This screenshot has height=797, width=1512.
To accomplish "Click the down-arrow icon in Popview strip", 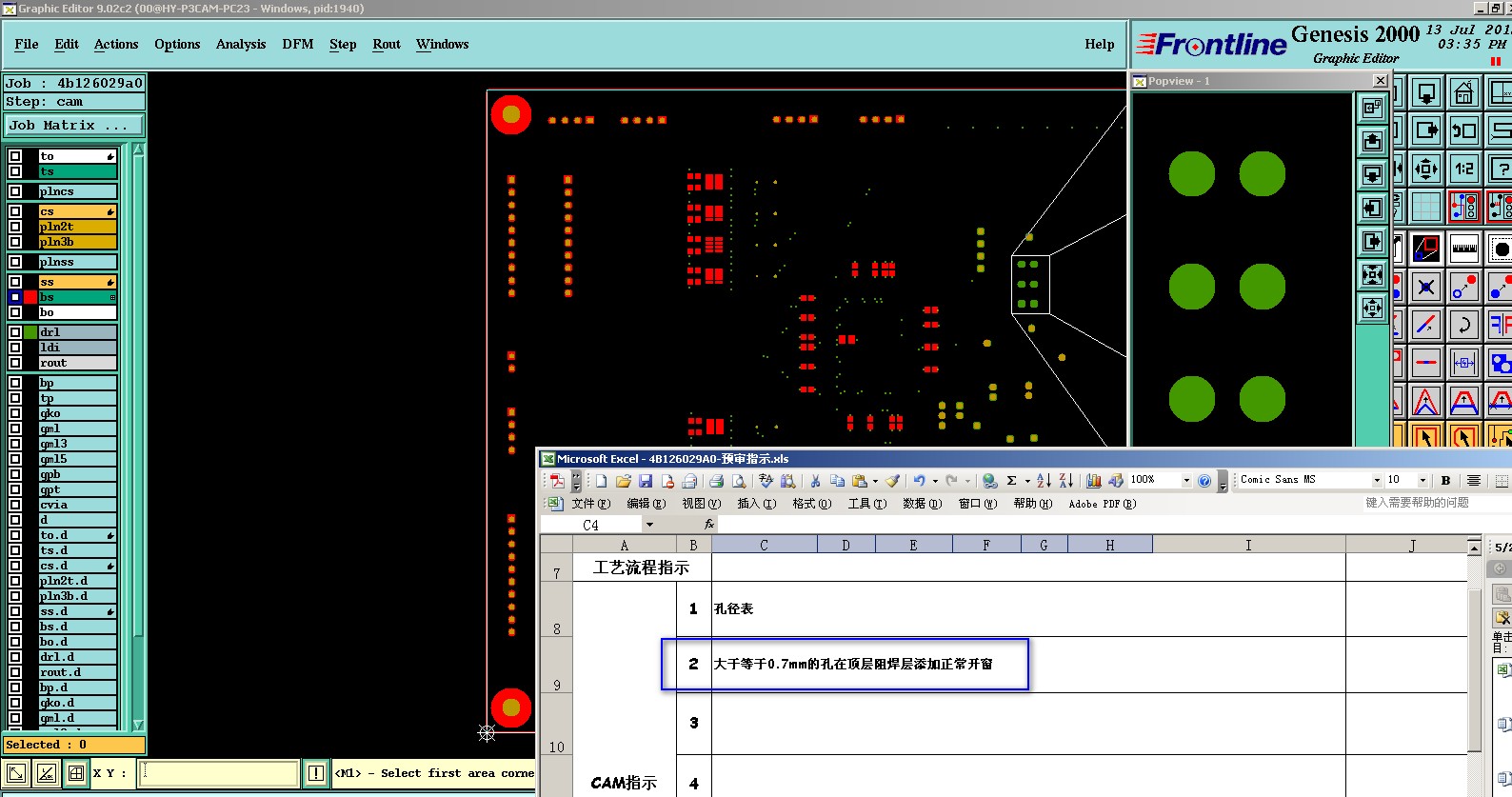I will pyautogui.click(x=1372, y=174).
